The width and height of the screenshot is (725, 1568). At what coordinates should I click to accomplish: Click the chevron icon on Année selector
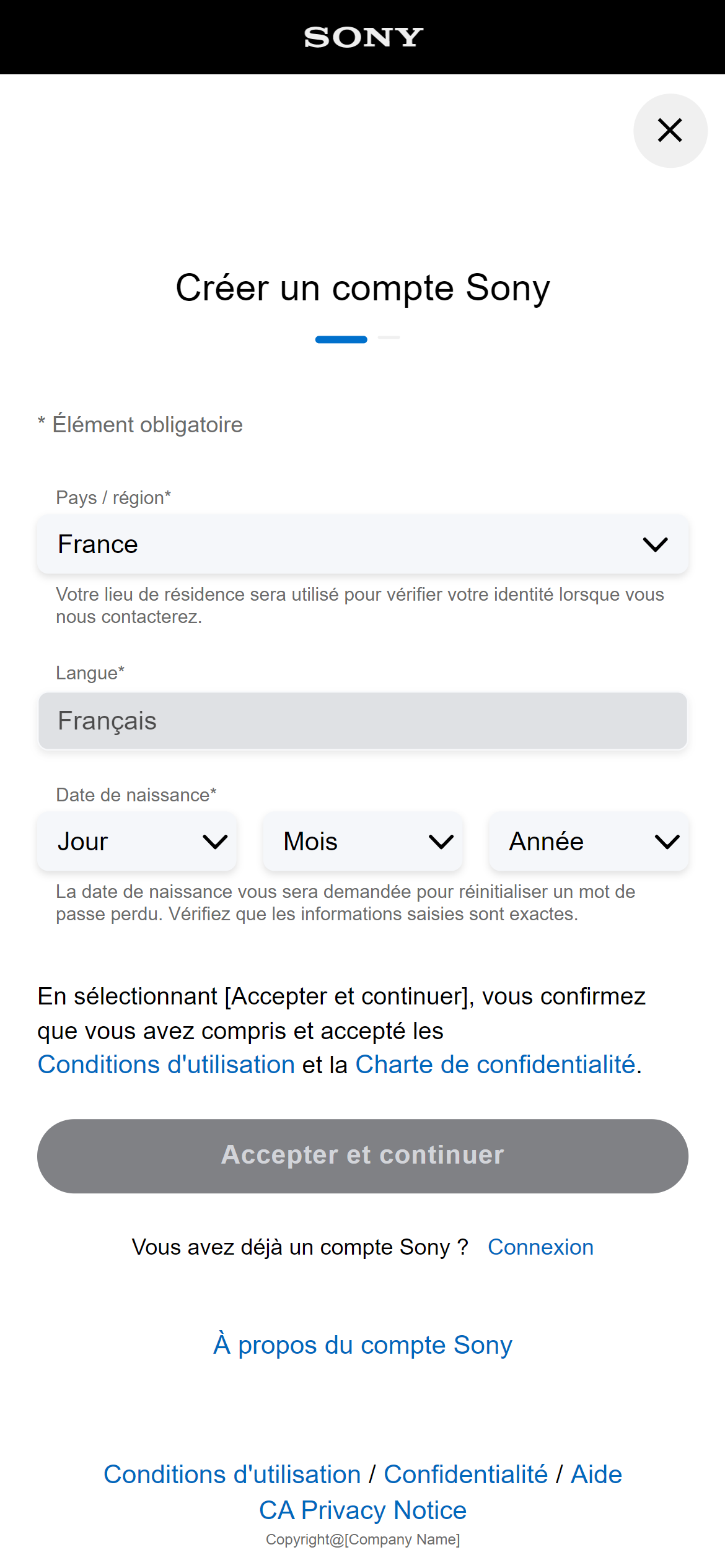(x=667, y=842)
